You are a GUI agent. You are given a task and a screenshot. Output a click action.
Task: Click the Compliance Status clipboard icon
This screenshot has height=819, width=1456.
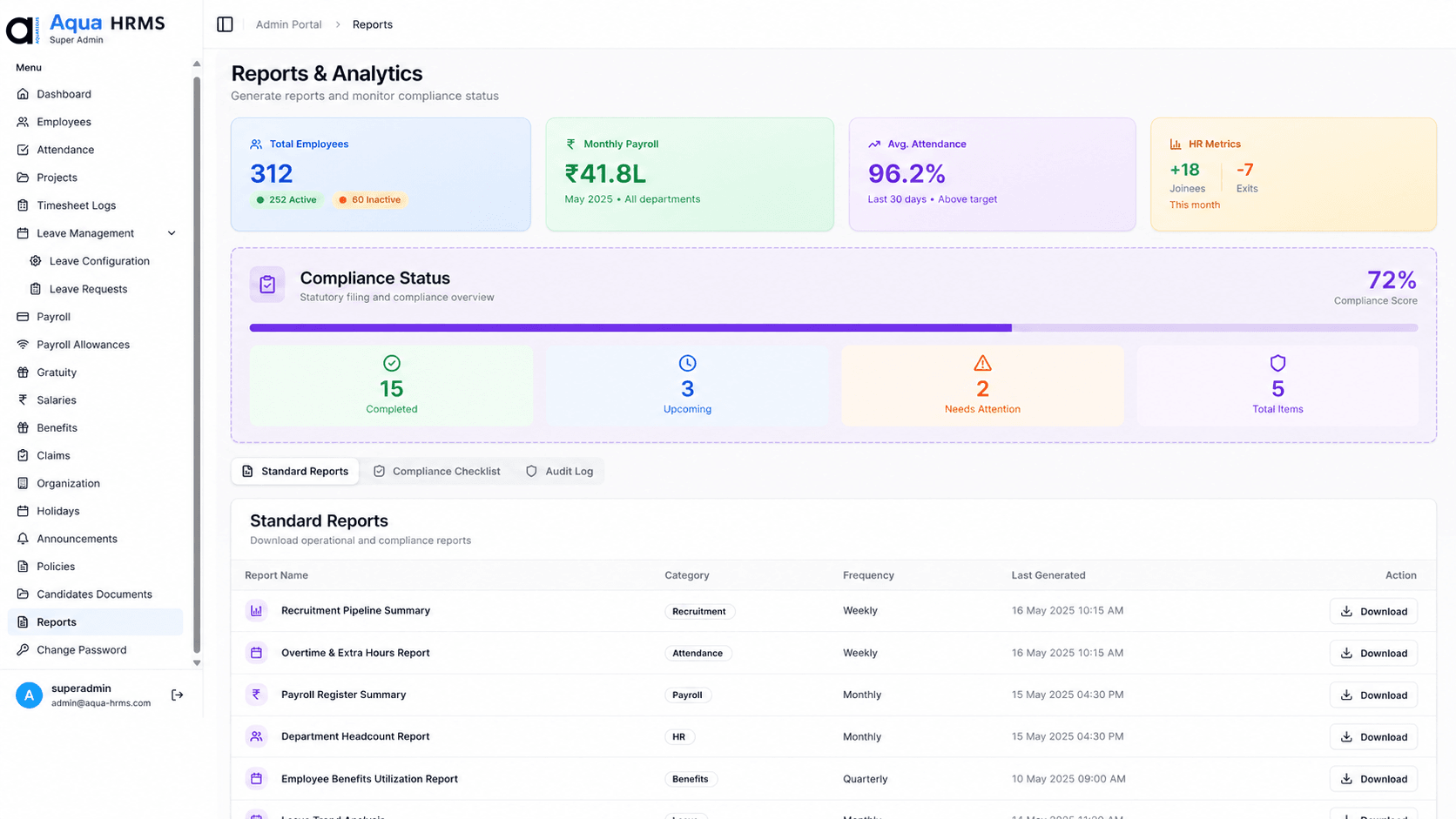coord(267,285)
